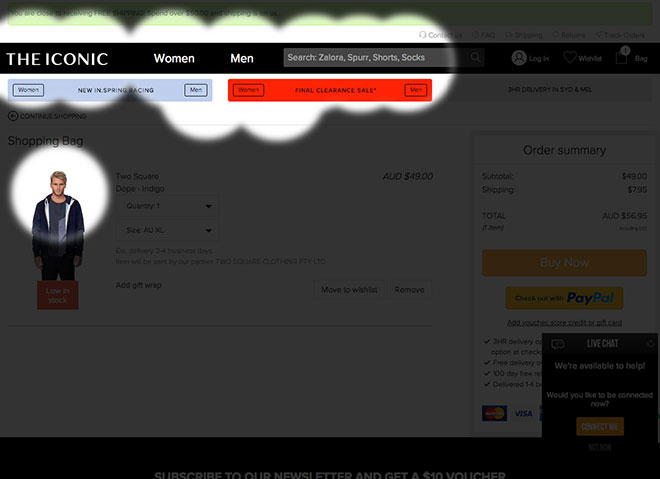
Task: Expand the Quantity dropdown
Action: point(168,206)
